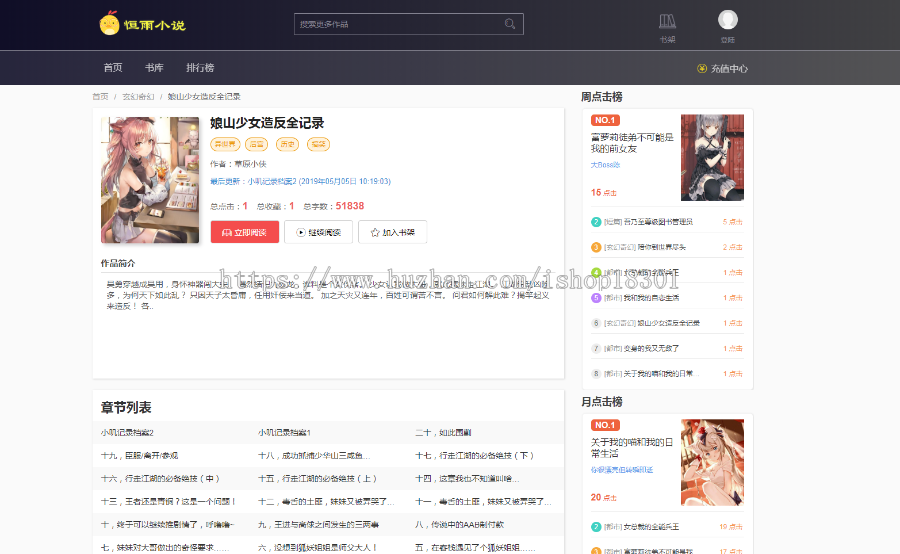The width and height of the screenshot is (900, 554).
Task: Click the 立即阅读 red button
Action: click(x=245, y=232)
